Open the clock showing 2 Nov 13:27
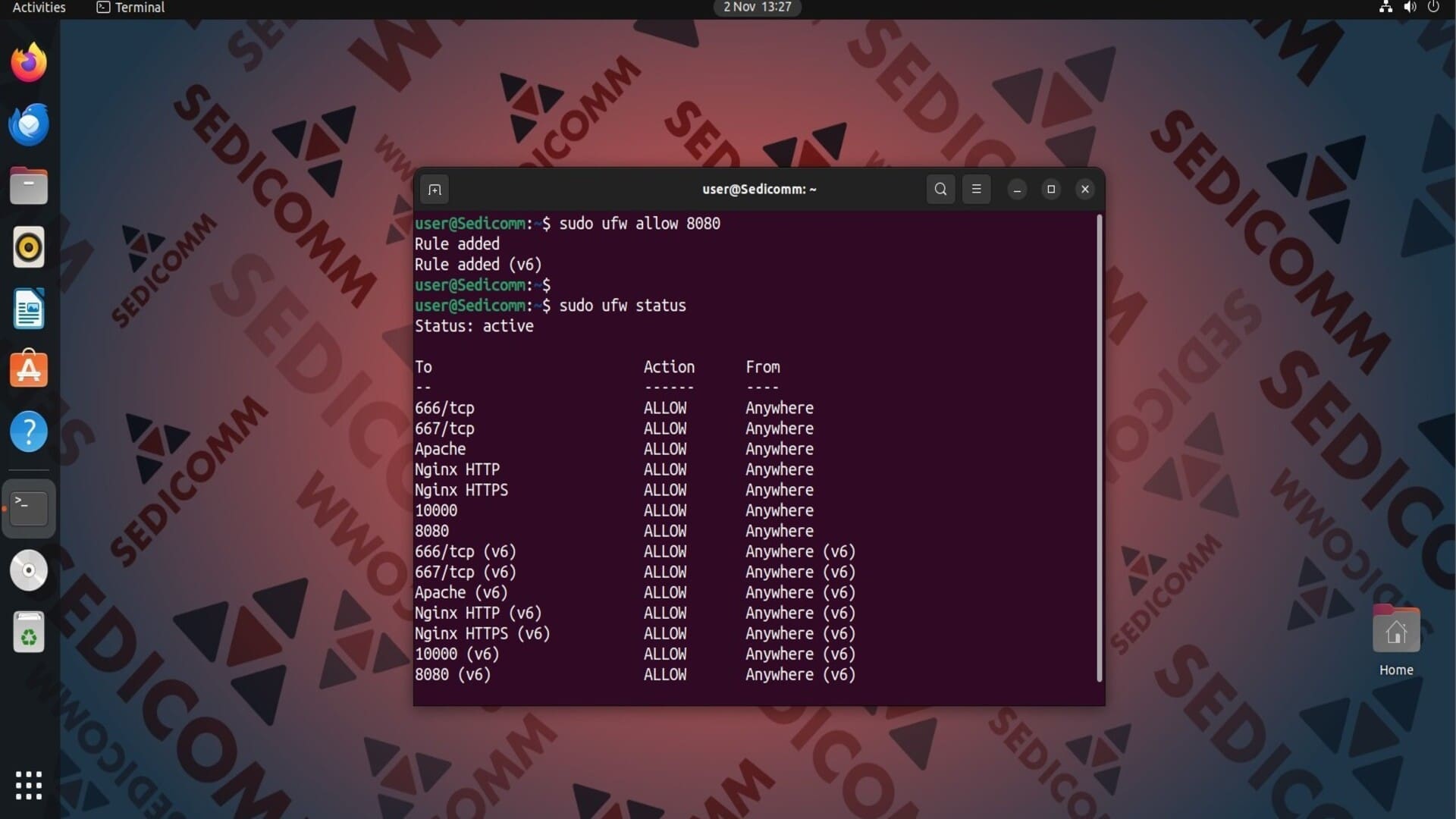1456x819 pixels. [757, 8]
